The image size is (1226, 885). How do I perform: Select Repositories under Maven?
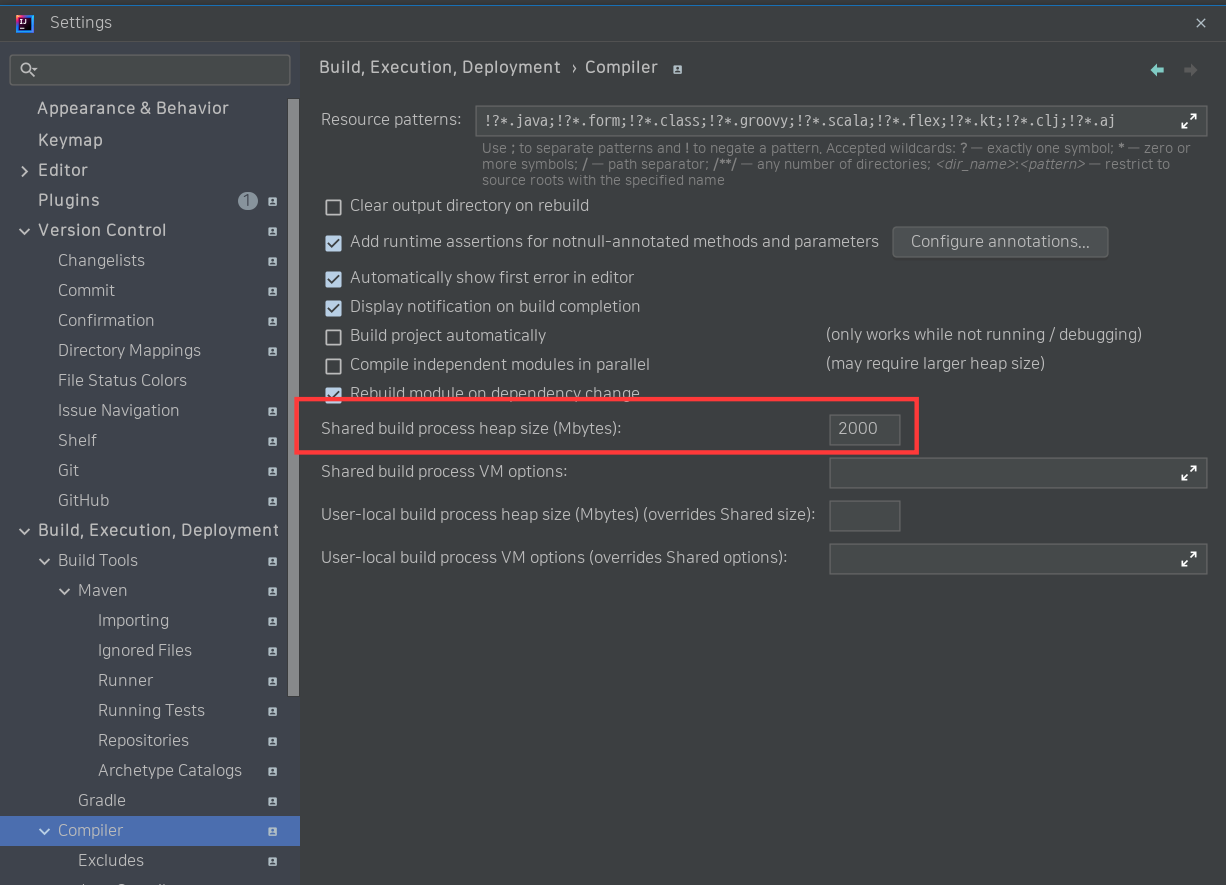point(143,740)
